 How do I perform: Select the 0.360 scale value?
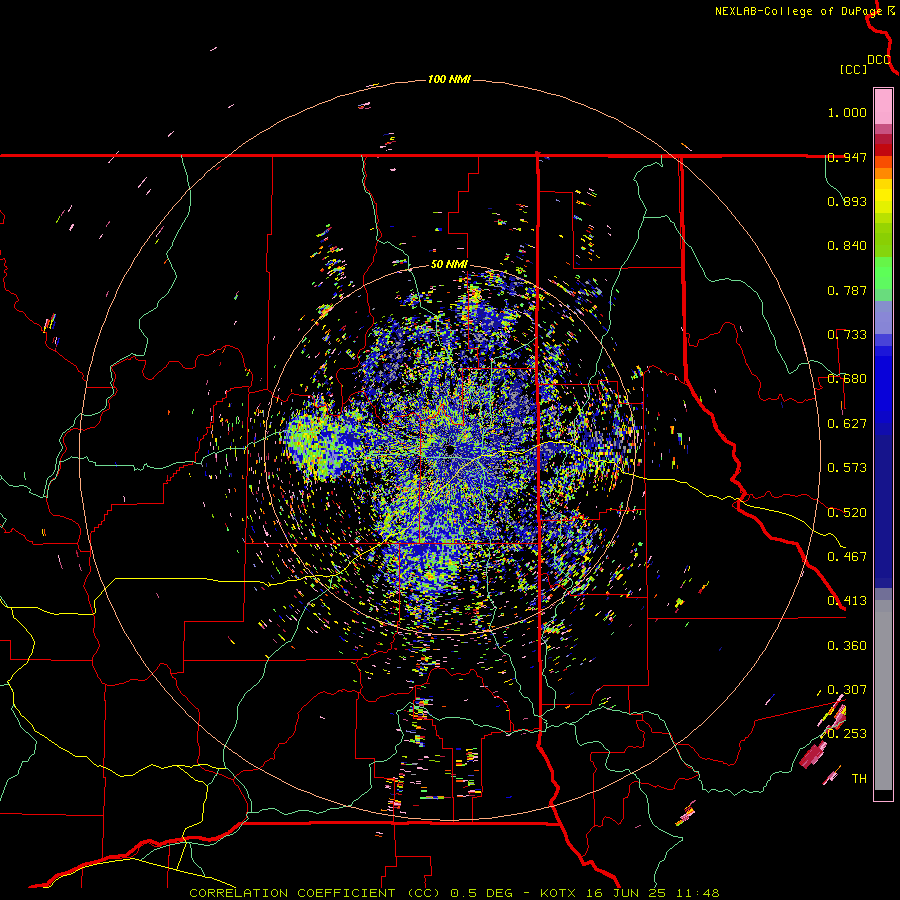[847, 646]
